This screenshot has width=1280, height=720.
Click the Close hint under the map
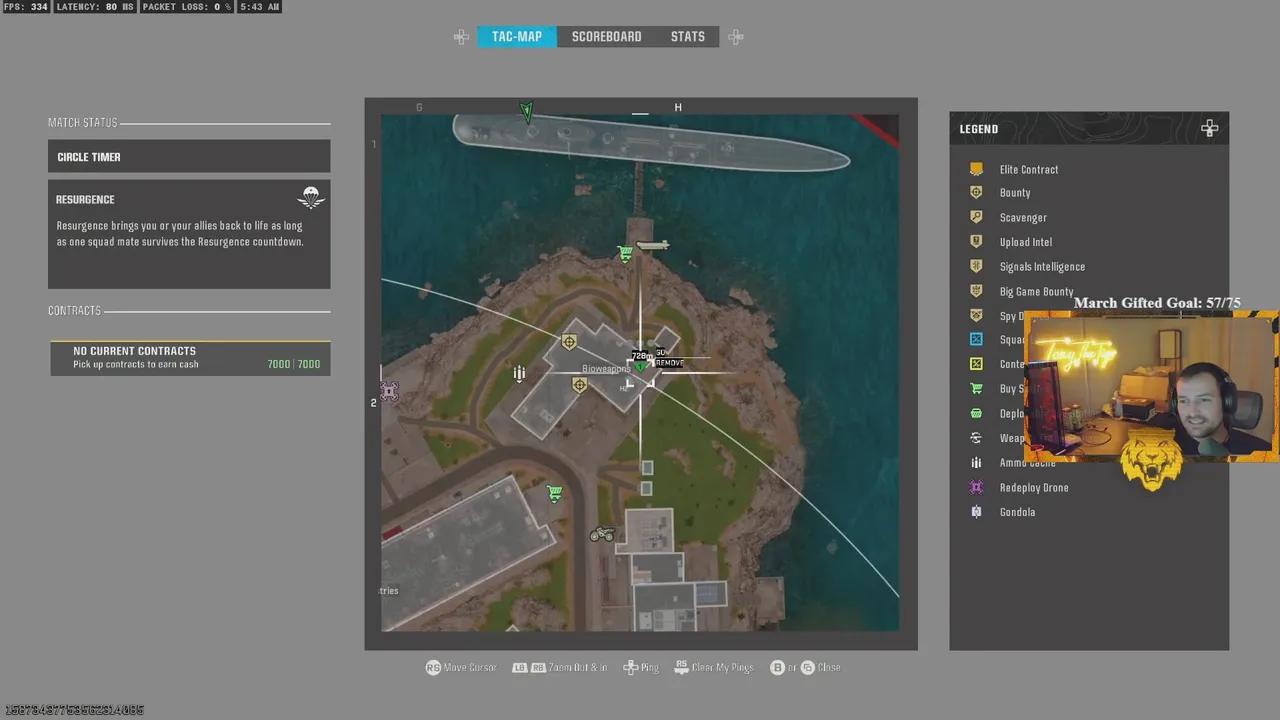coord(806,667)
